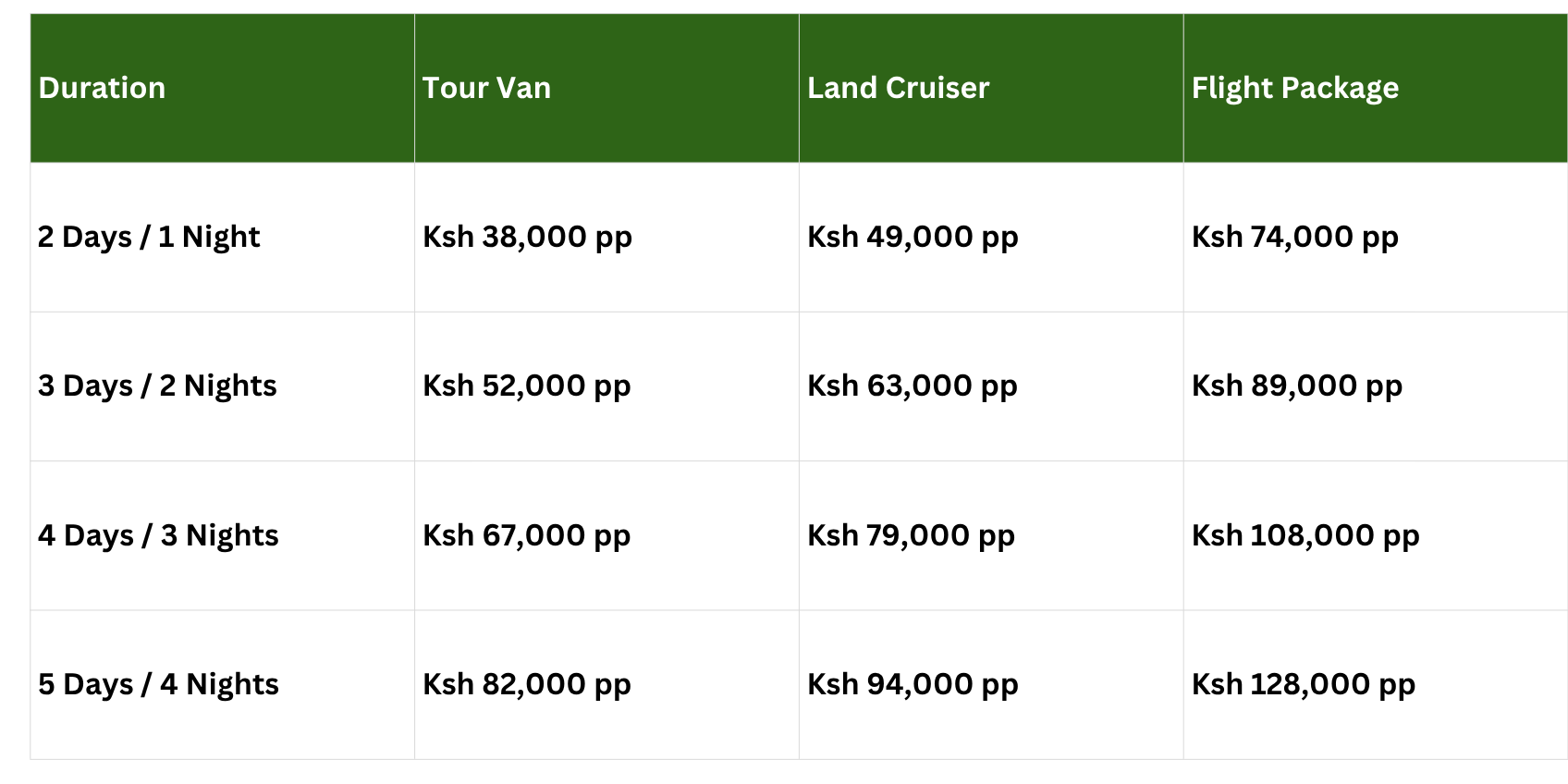Click the 5 Days / 4 Nights cell
The width and height of the screenshot is (1568, 784).
pos(158,684)
